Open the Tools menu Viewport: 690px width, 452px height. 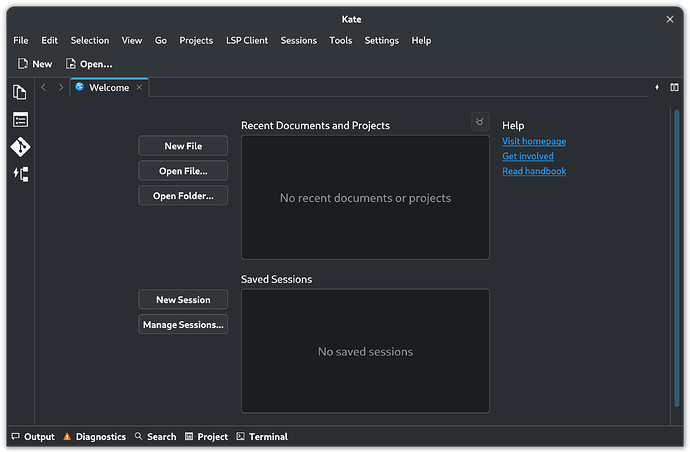[341, 40]
